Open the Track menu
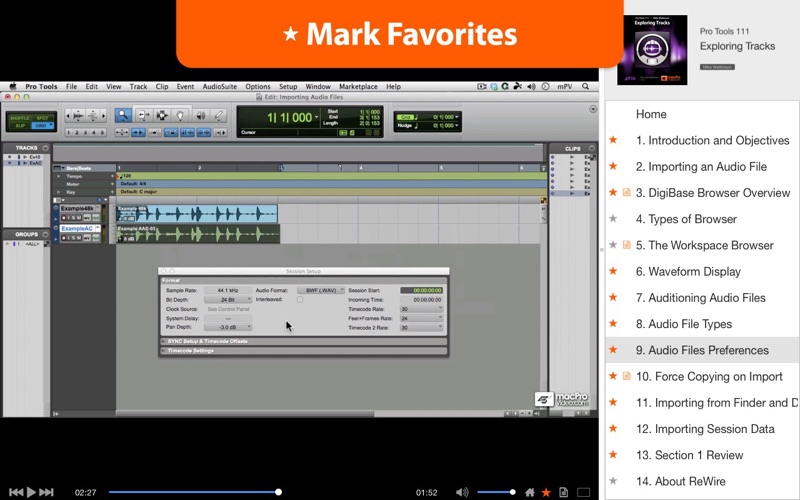The image size is (800, 500). tap(138, 86)
